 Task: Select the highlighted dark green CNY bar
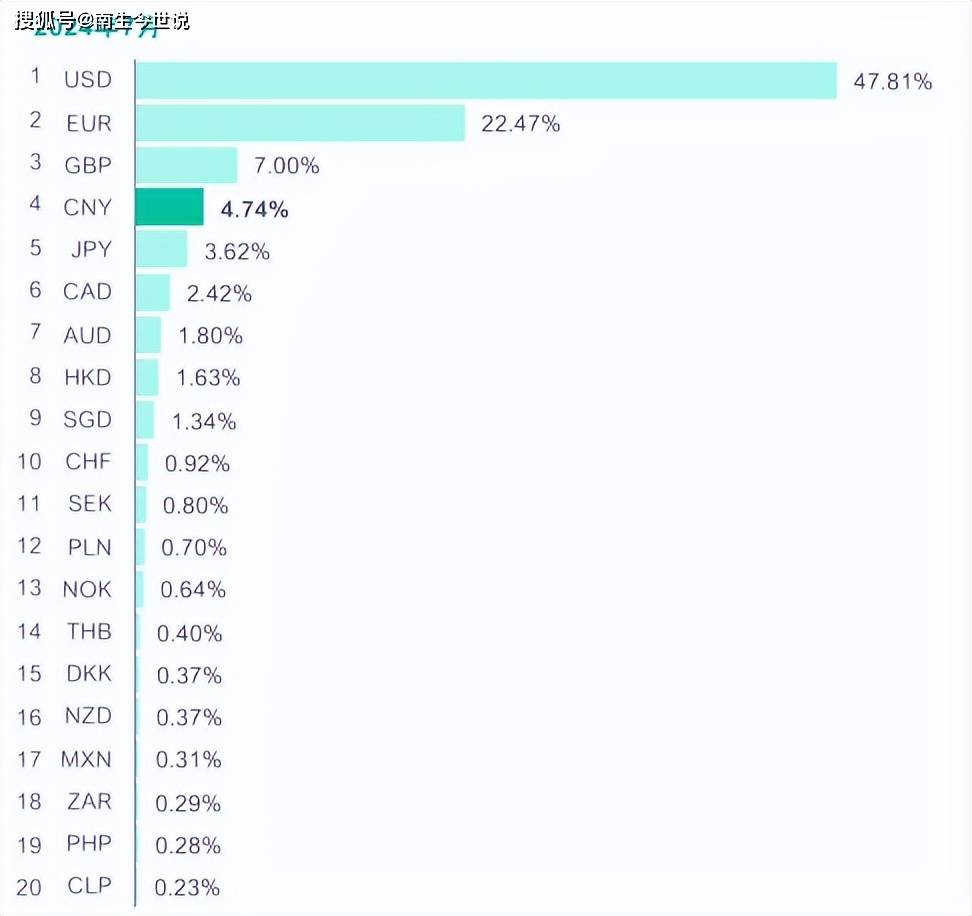coord(170,207)
